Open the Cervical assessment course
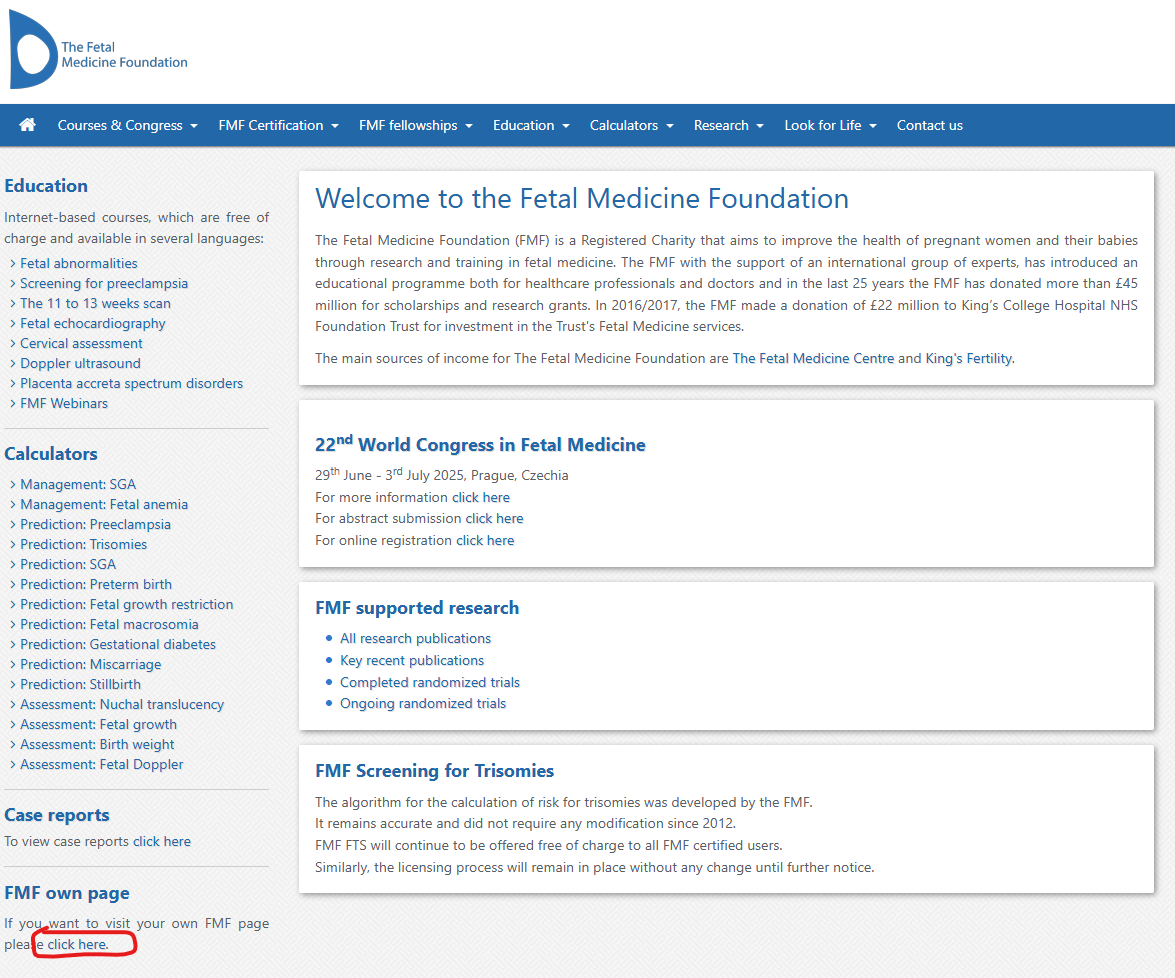The height and width of the screenshot is (978, 1175). click(x=81, y=343)
